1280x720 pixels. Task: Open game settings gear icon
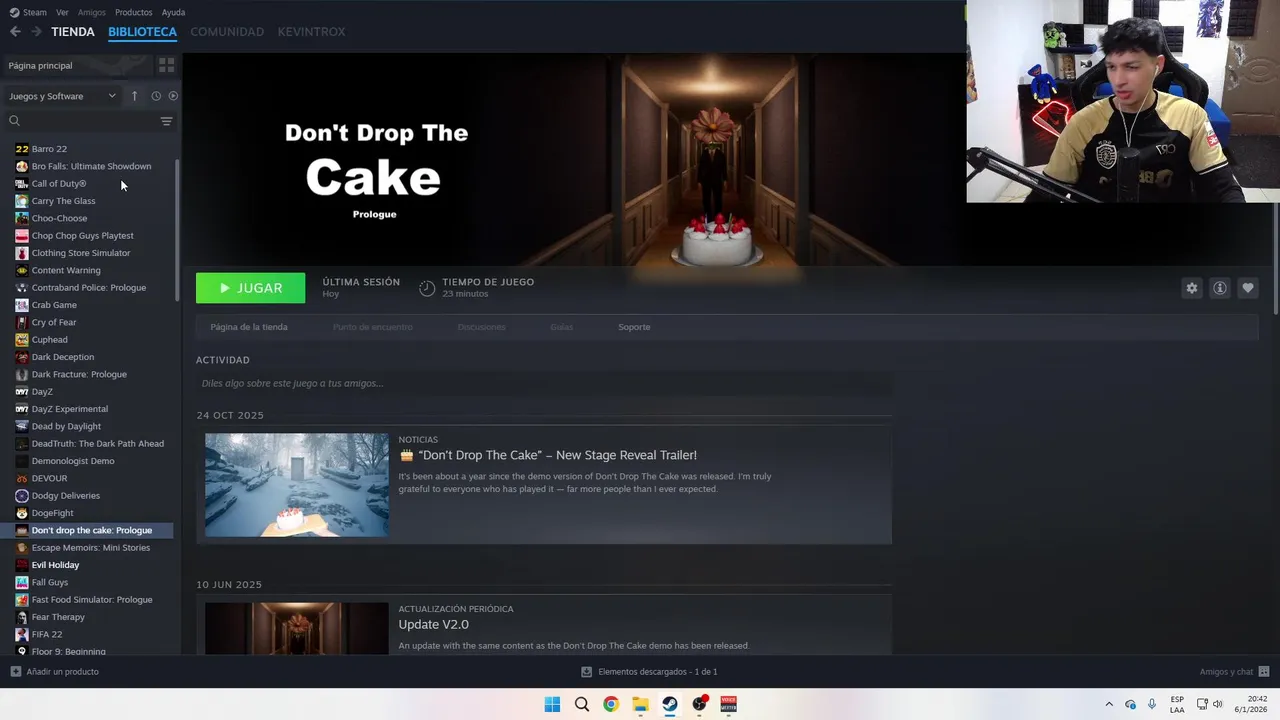[x=1192, y=288]
